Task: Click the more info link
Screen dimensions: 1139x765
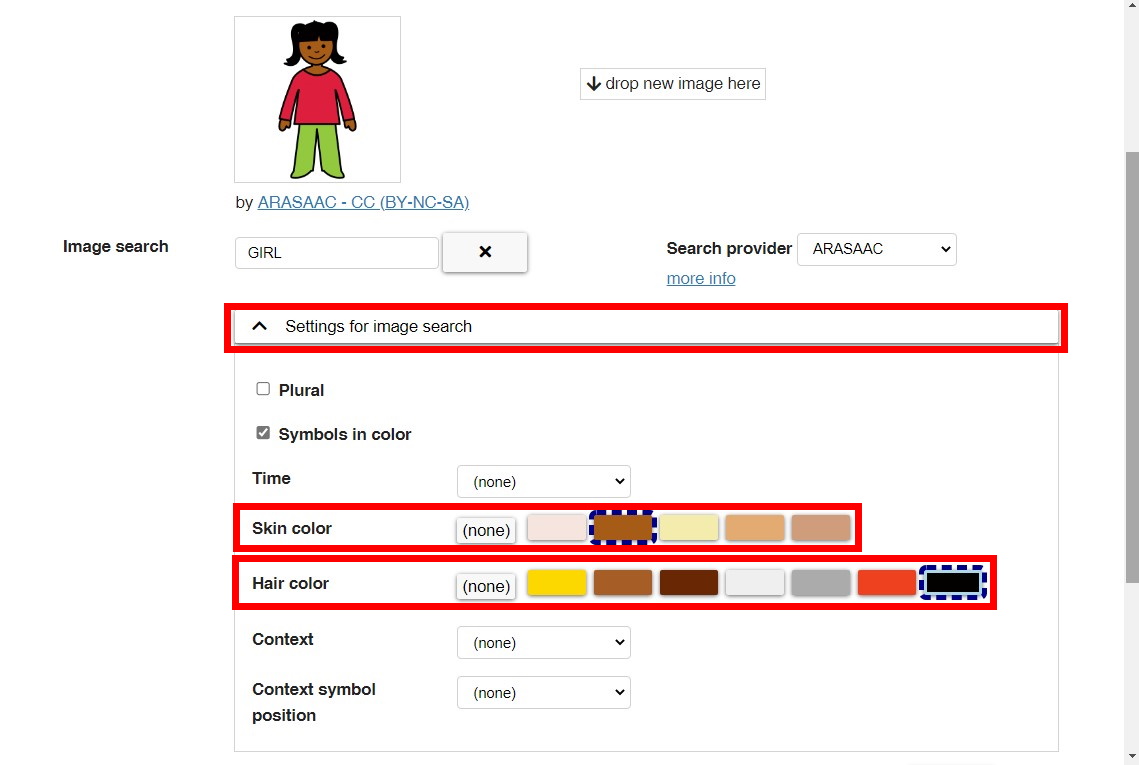Action: (701, 278)
